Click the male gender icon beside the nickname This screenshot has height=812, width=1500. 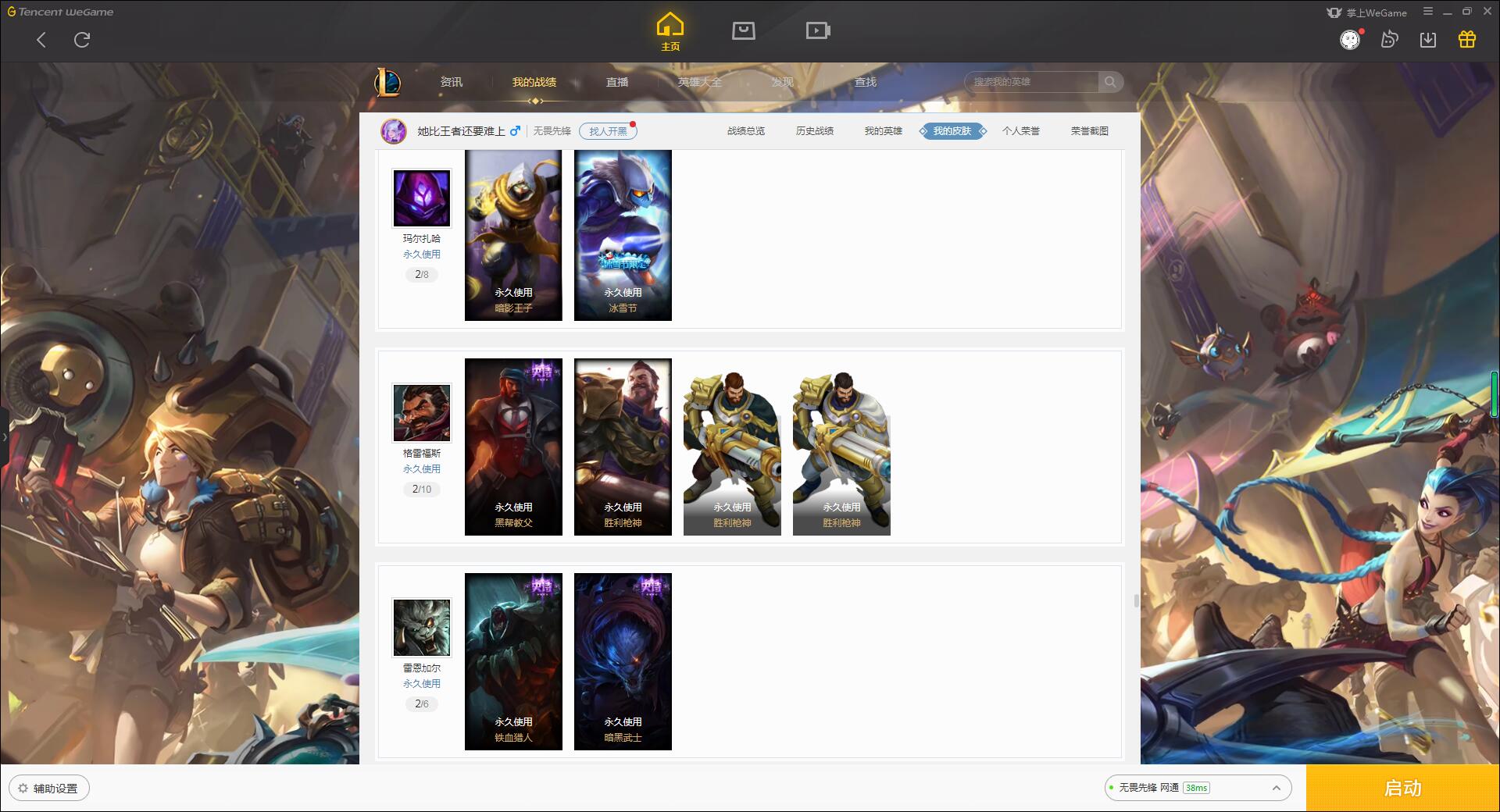515,131
